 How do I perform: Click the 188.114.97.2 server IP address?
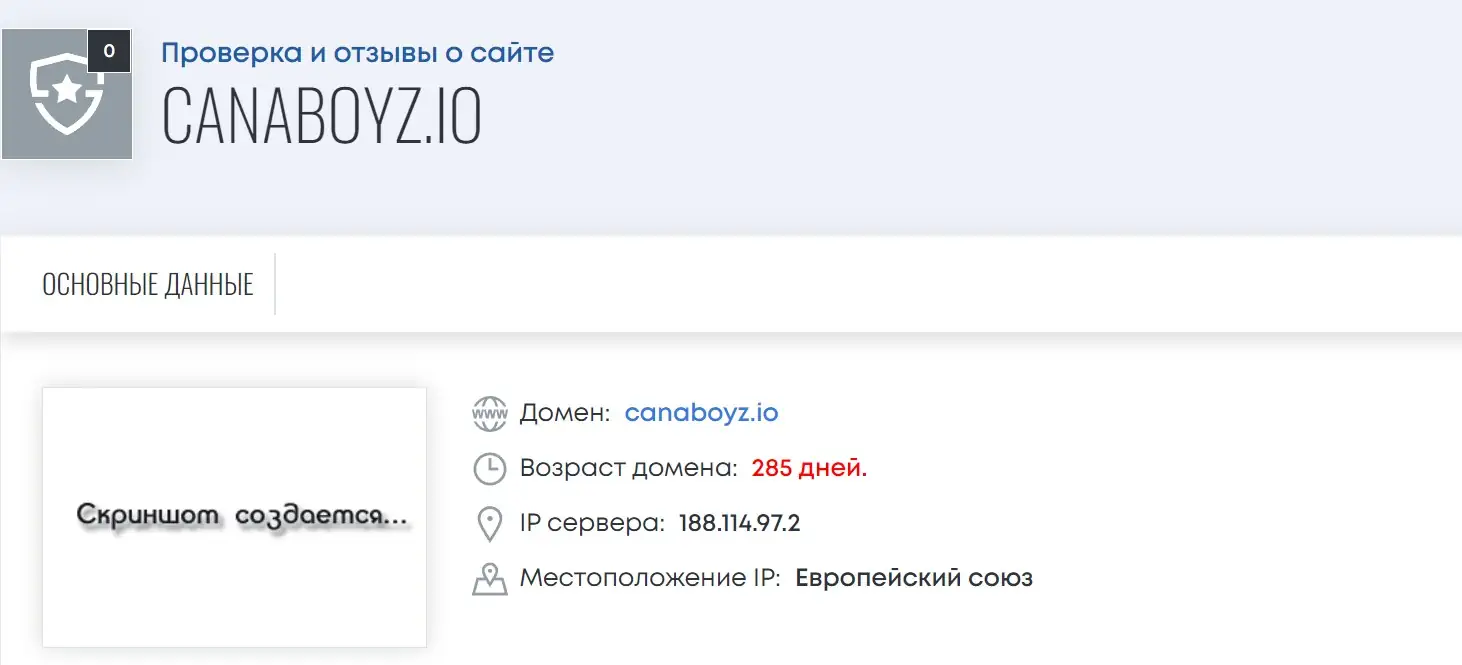[739, 523]
